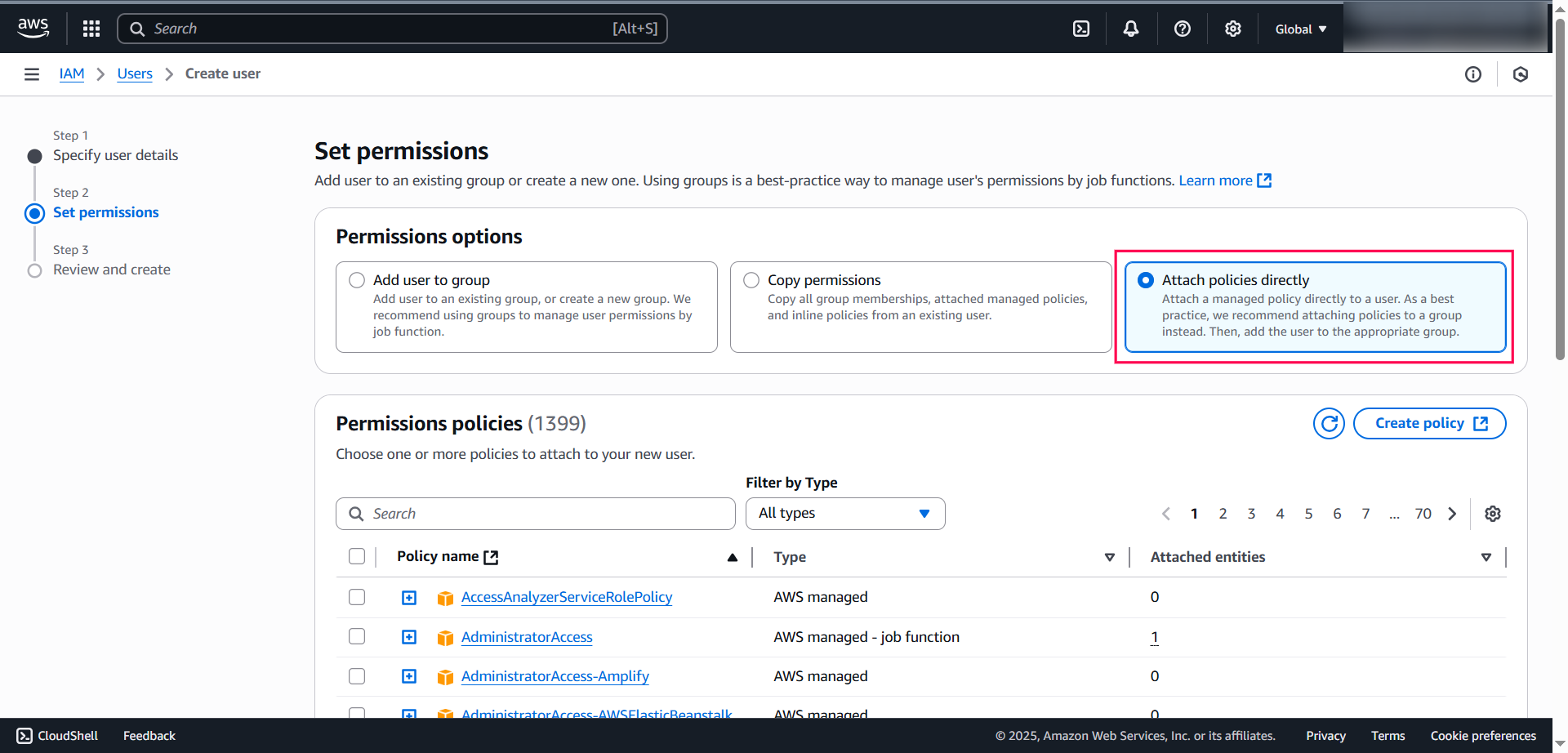Refresh the permissions policies list

coord(1329,423)
